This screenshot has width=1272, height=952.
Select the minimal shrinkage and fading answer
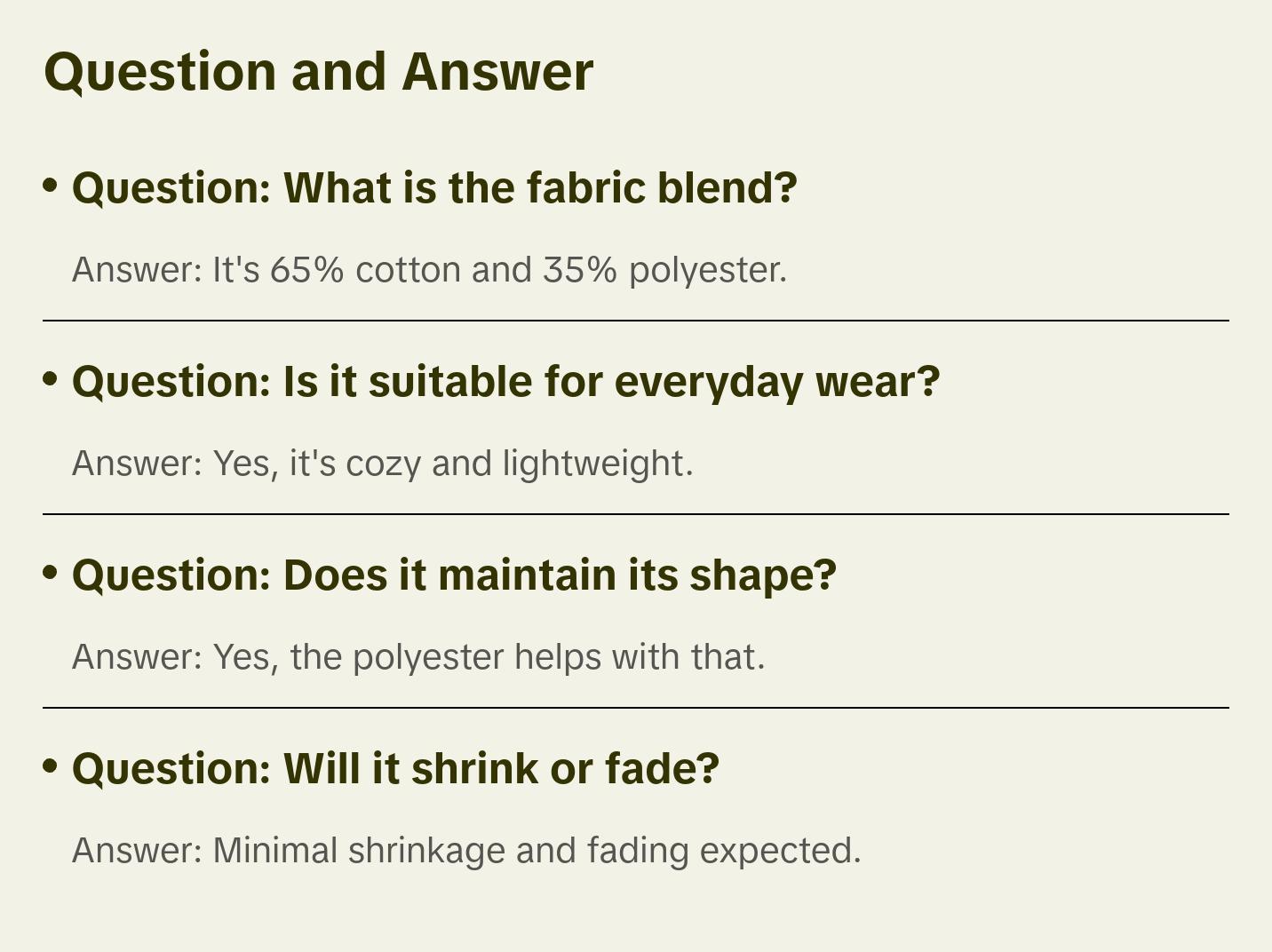tap(466, 851)
